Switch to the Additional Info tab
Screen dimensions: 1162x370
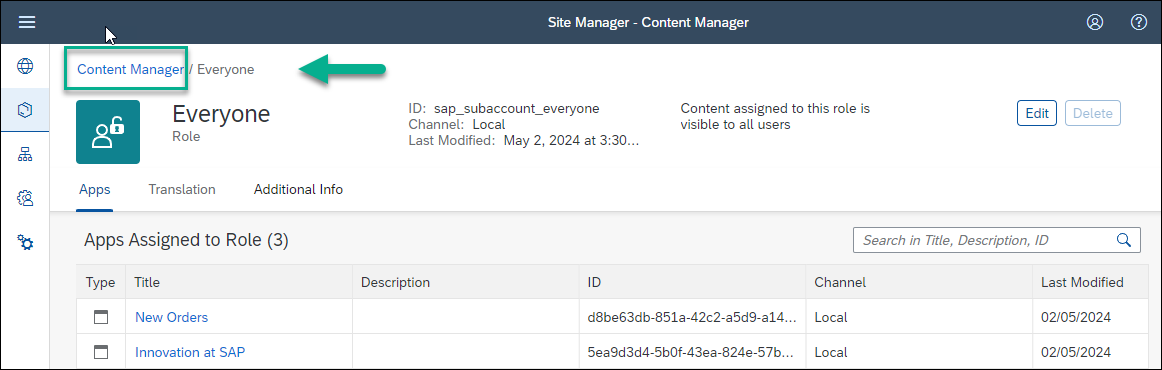pos(299,190)
